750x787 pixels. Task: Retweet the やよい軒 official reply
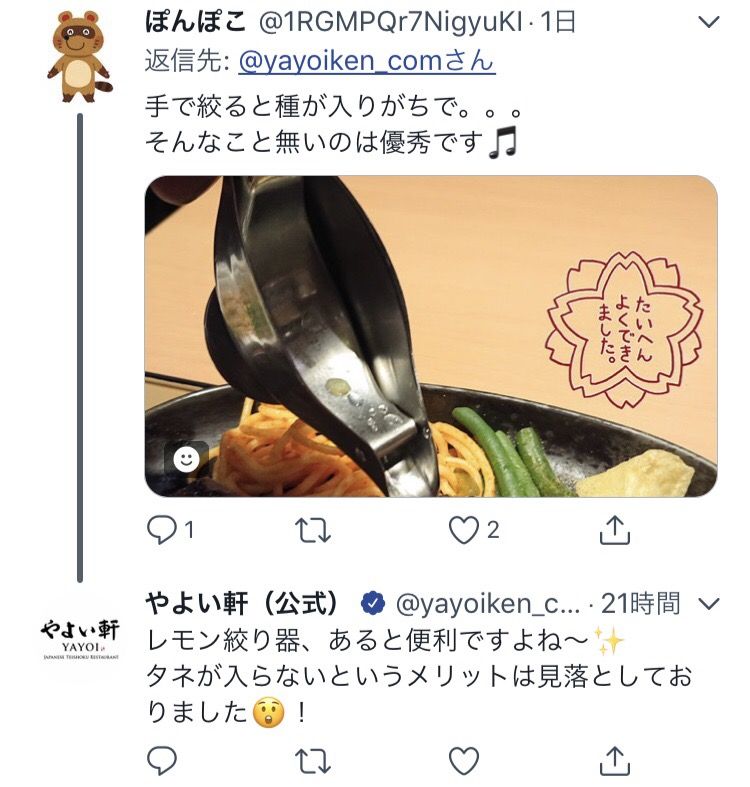[x=312, y=761]
